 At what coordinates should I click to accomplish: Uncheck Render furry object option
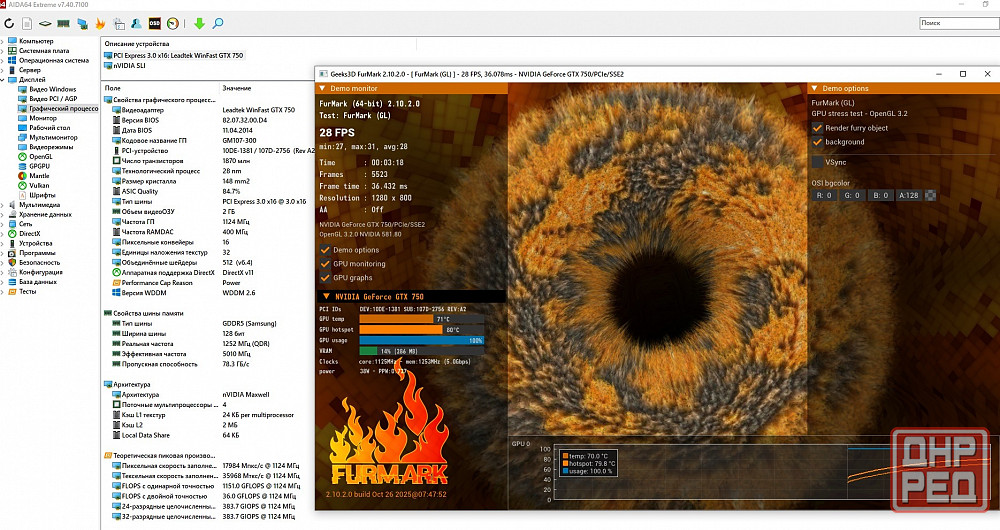818,128
